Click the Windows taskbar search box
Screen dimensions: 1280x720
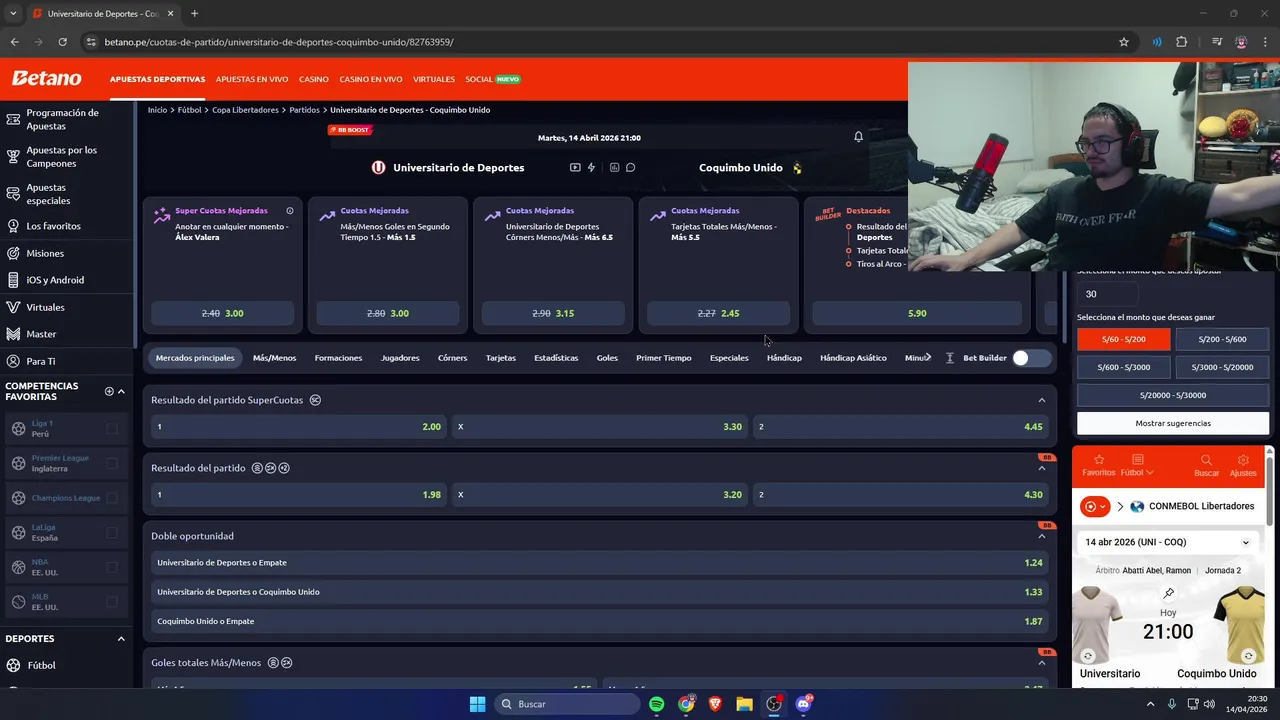tap(567, 704)
